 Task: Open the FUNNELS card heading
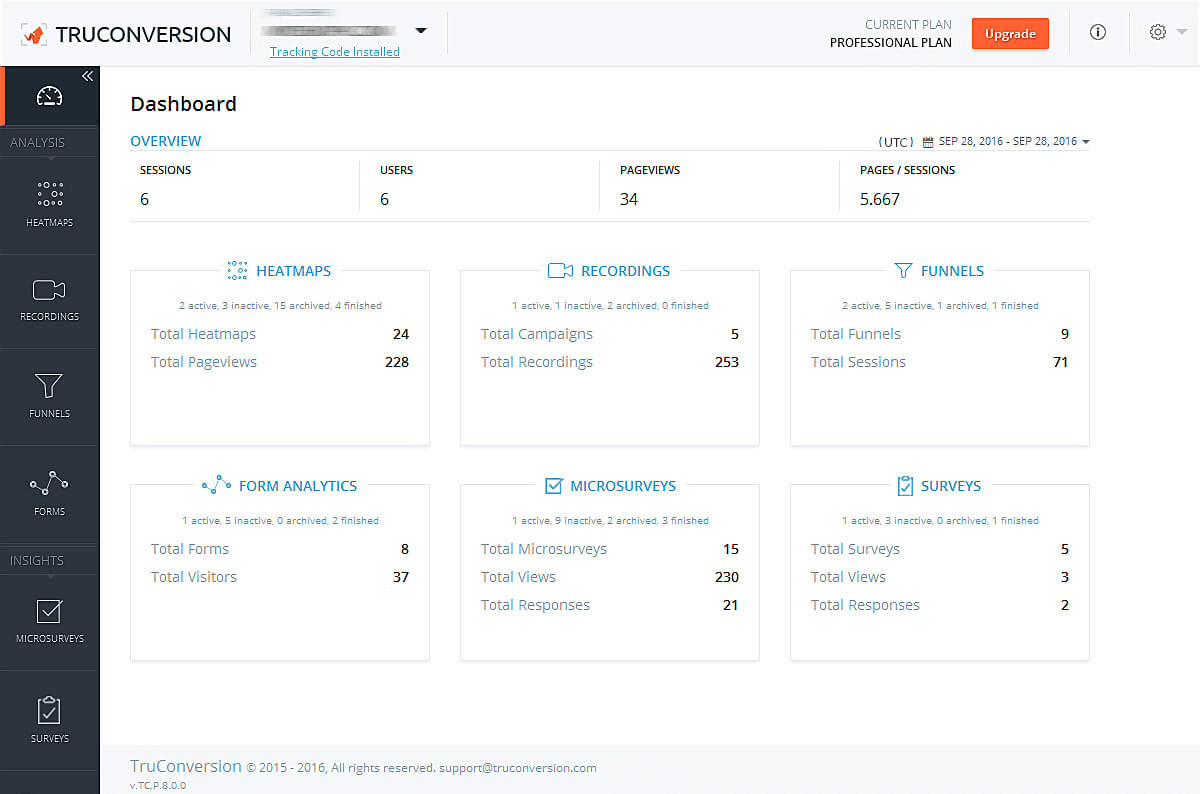(952, 271)
